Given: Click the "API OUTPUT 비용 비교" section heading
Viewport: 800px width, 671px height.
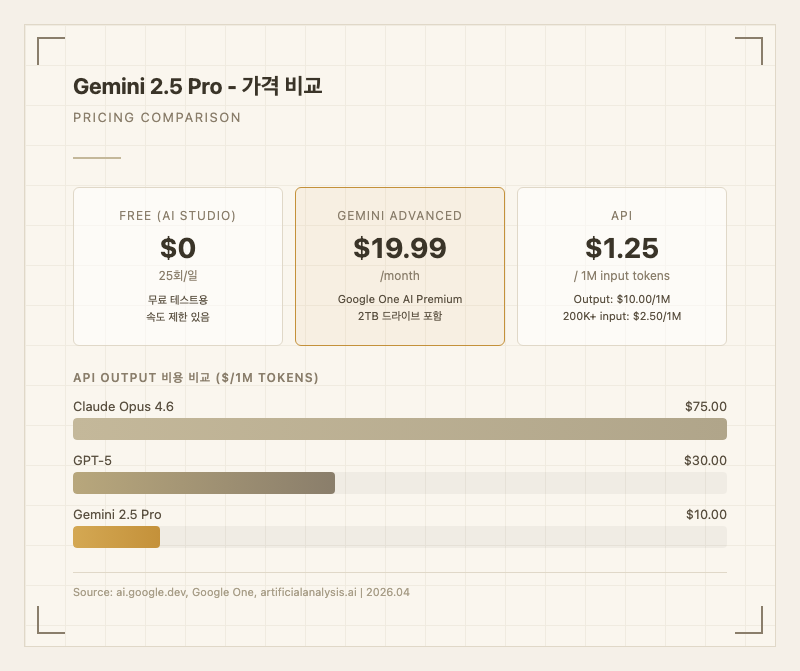Looking at the screenshot, I should coord(196,378).
